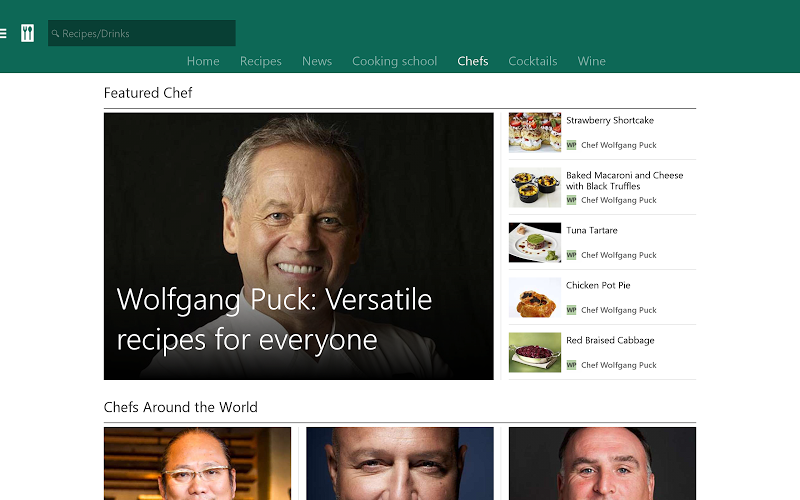800x500 pixels.
Task: Click WP badge beside Strawberry Shortcake
Action: coord(572,145)
